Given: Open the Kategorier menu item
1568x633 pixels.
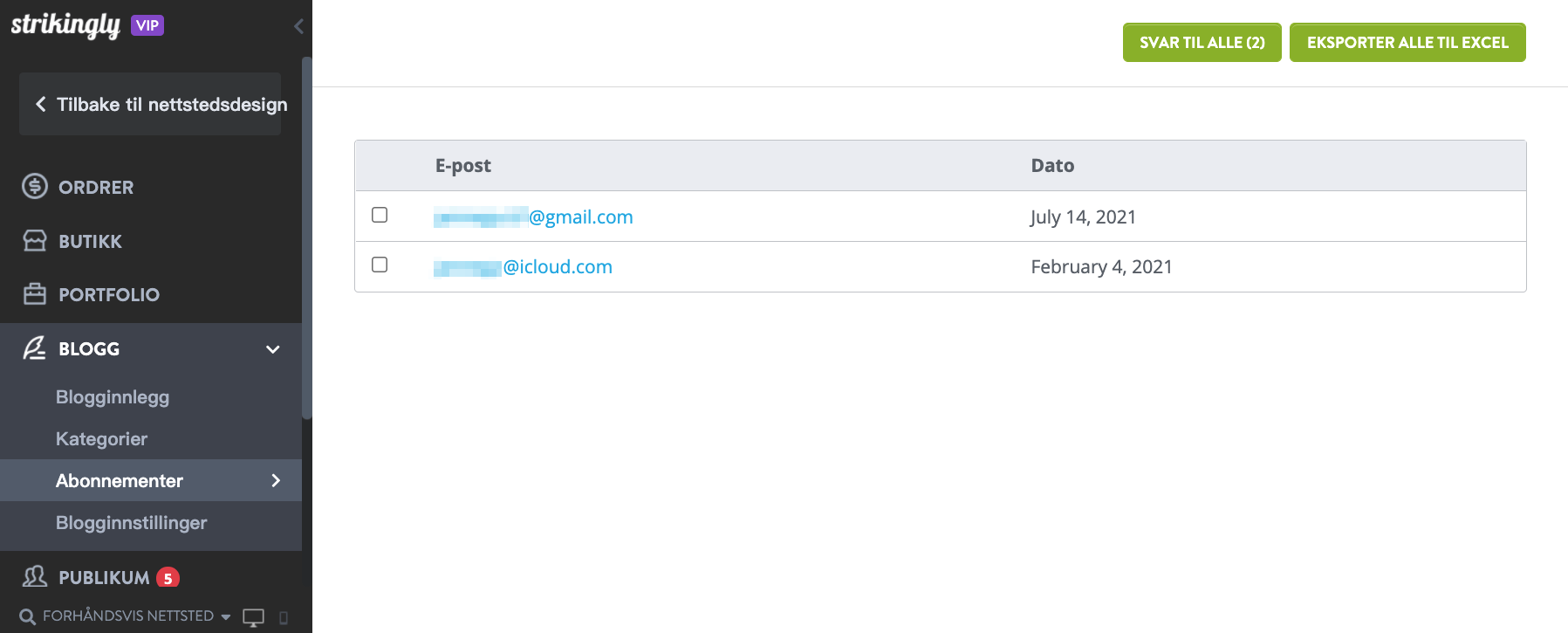Looking at the screenshot, I should 101,439.
